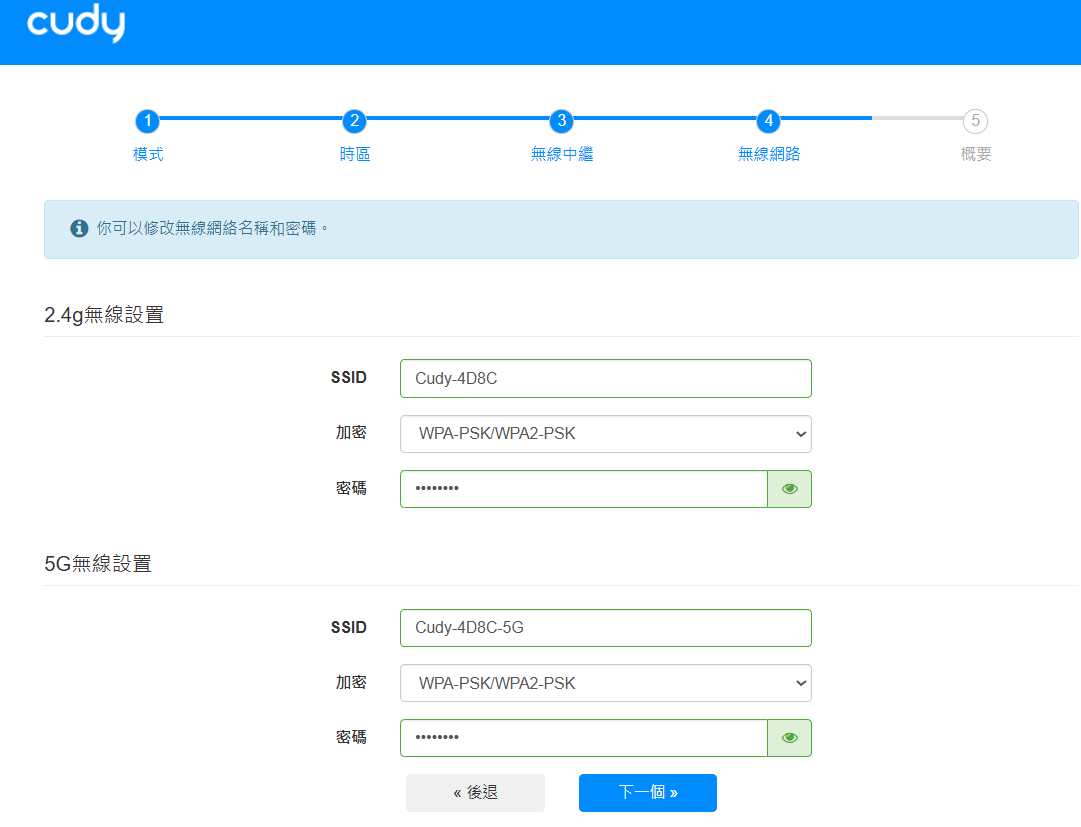Image resolution: width=1081 pixels, height=827 pixels.
Task: Expand the 5G 加密 encryption dropdown
Action: 605,683
